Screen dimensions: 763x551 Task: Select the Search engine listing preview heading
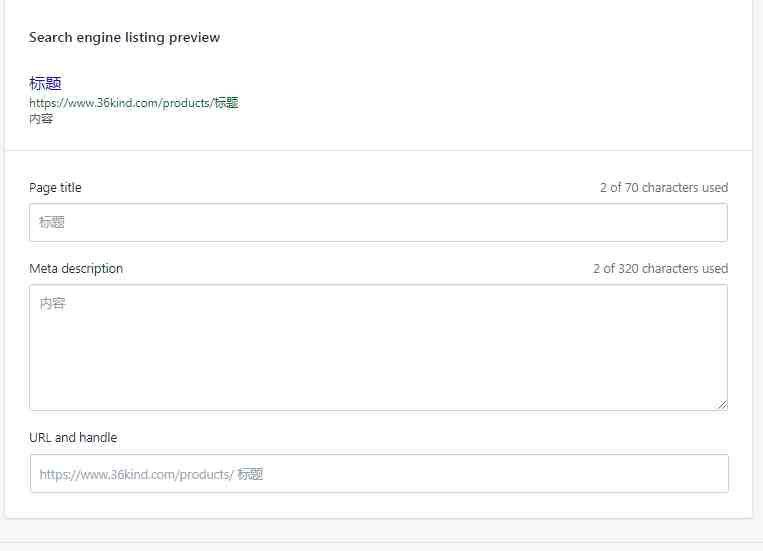coord(125,37)
